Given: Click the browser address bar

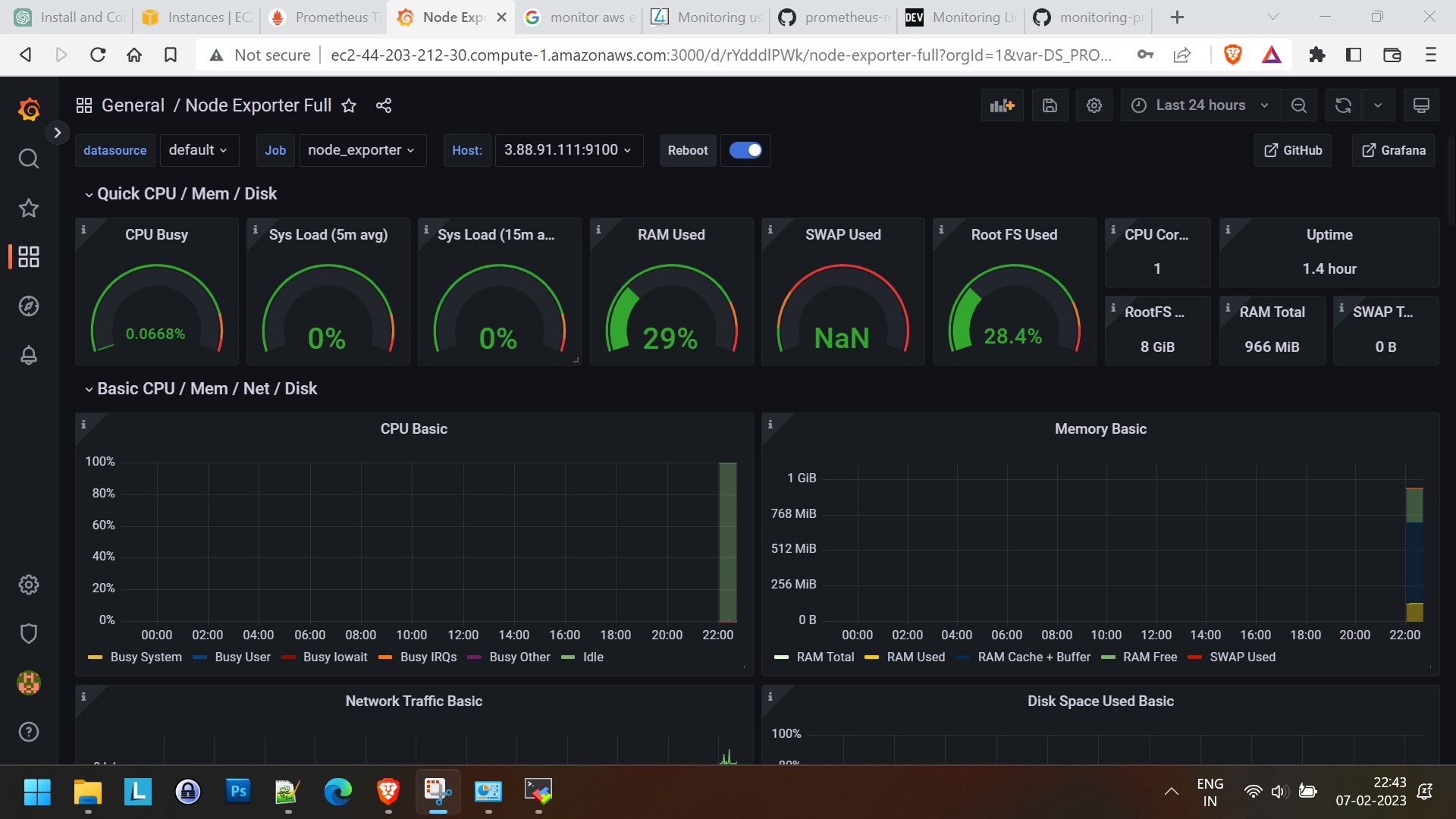Looking at the screenshot, I should click(x=720, y=55).
